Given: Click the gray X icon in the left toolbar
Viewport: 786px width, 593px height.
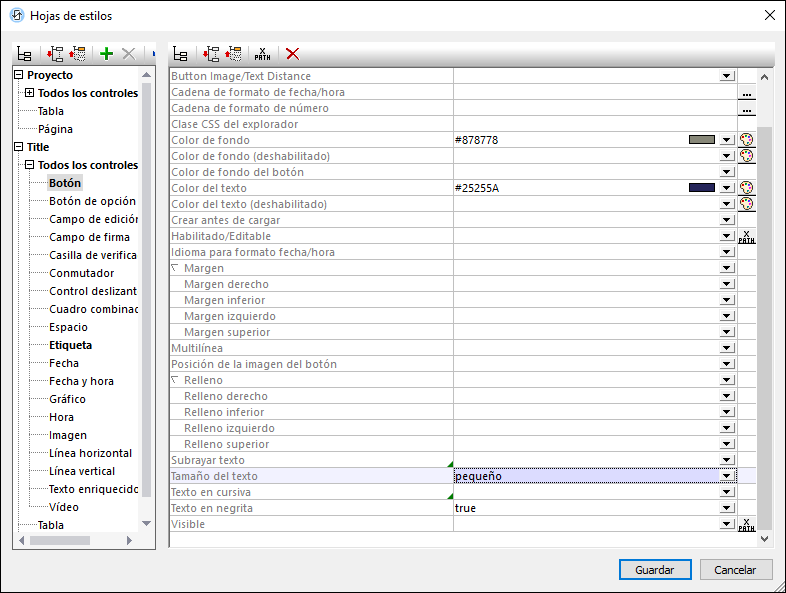Looking at the screenshot, I should (128, 54).
